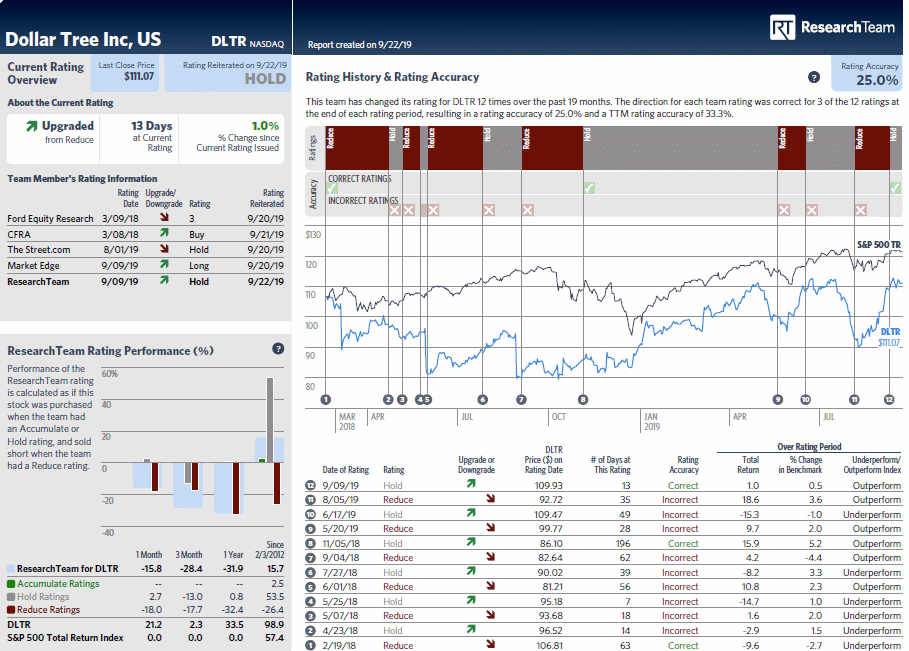The width and height of the screenshot is (909, 651).
Task: Click row number 1 icon in rating table
Action: 311,645
